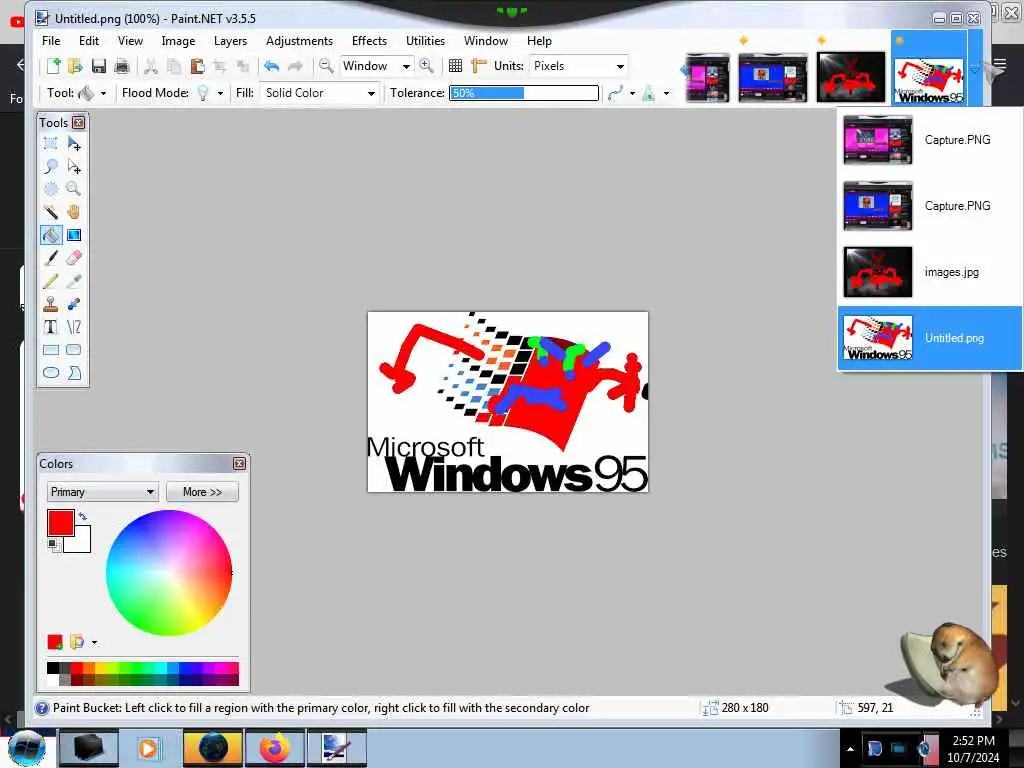Open the Effects menu
Image resolution: width=1024 pixels, height=768 pixels.
click(x=369, y=40)
